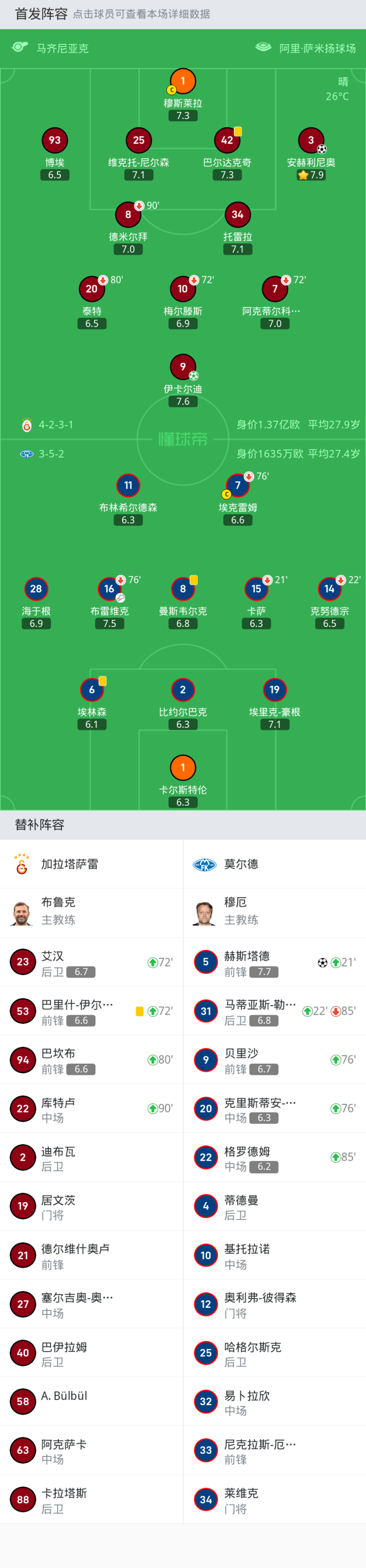Click 埃里克-豪根's number 19 badge
Screen dimensions: 366x1568
tap(274, 690)
